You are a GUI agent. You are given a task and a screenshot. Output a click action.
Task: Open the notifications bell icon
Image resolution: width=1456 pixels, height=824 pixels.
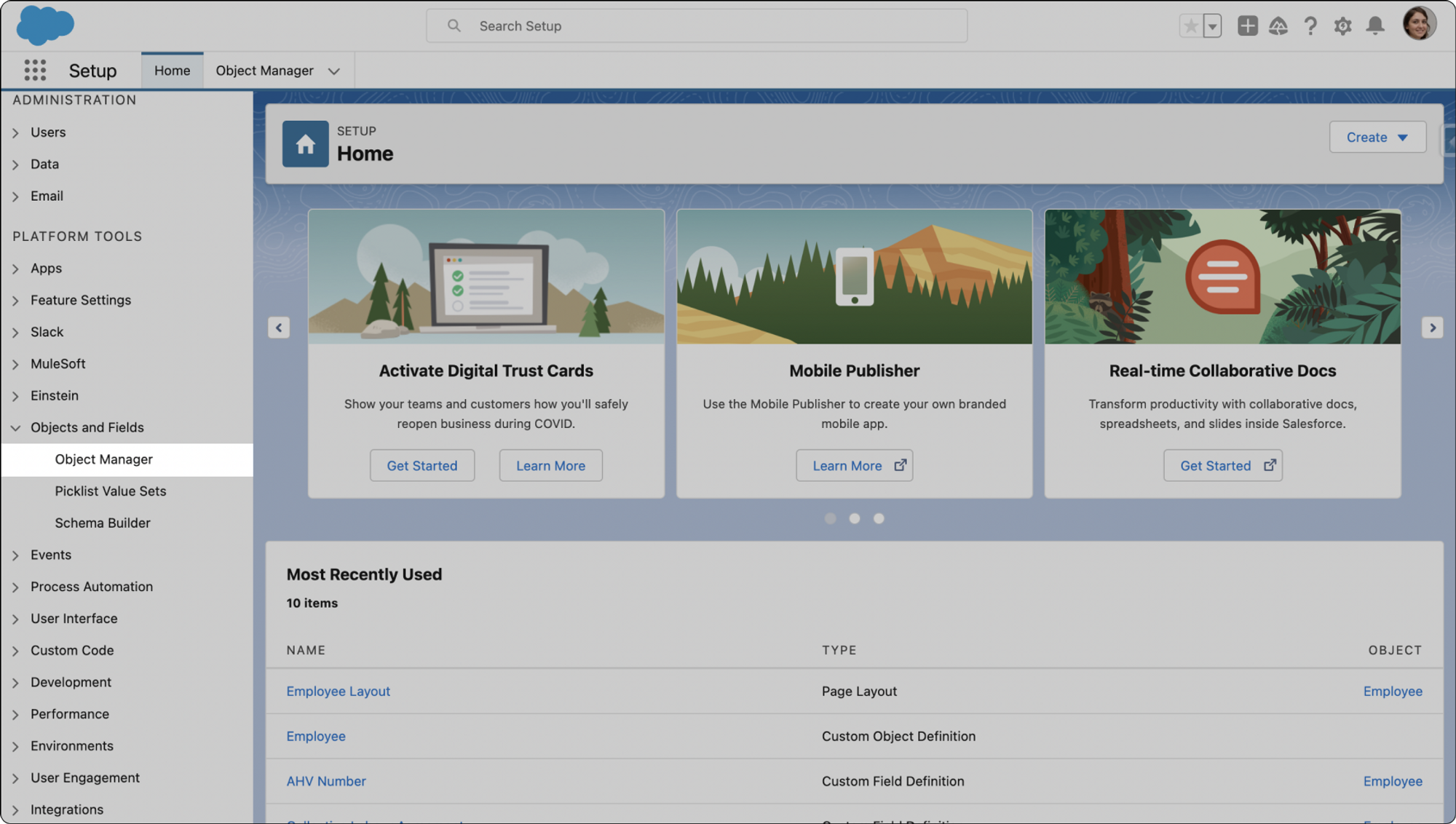1374,26
